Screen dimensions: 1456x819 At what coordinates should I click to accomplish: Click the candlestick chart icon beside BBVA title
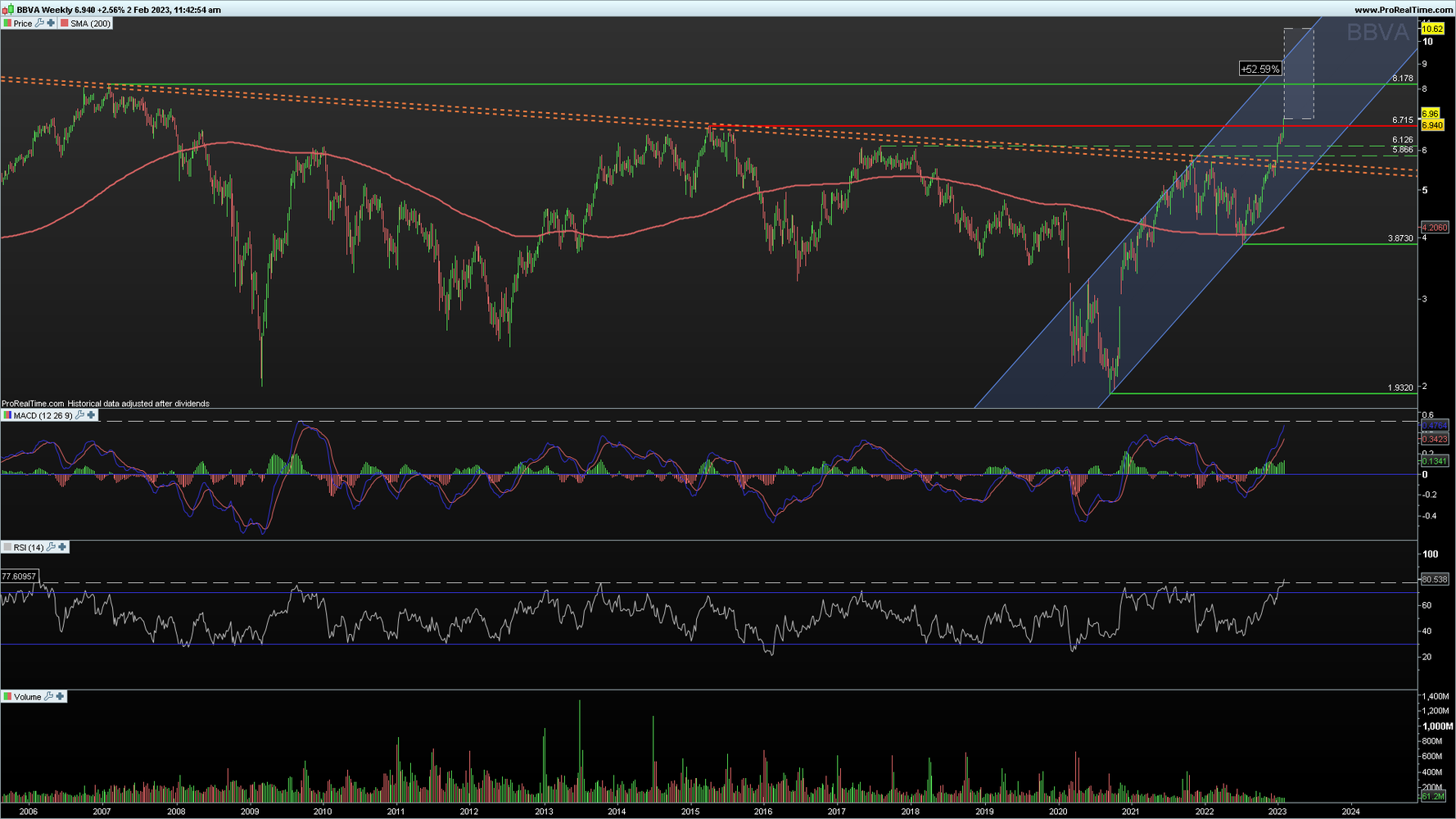(x=7, y=10)
